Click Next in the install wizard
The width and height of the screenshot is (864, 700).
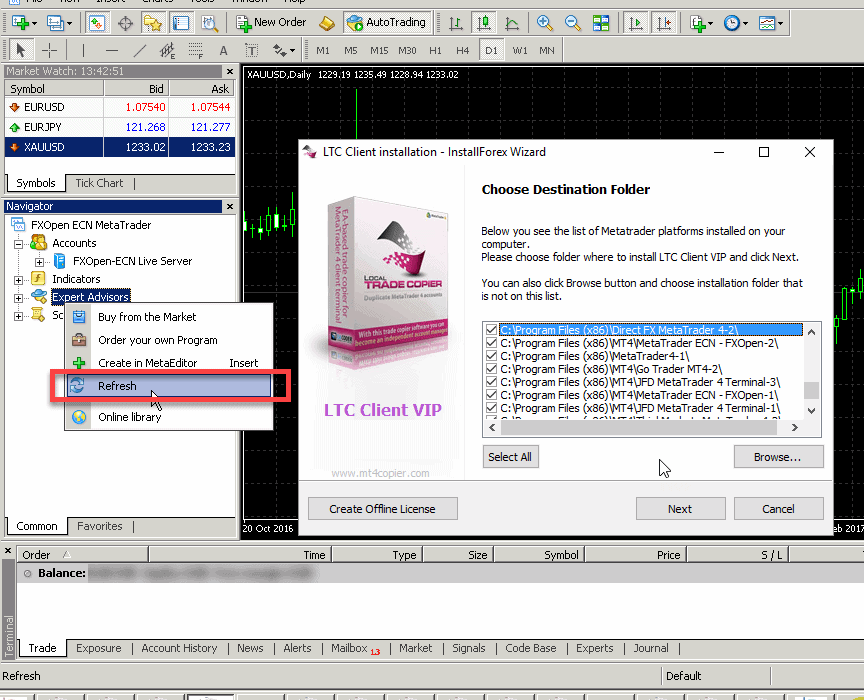(x=681, y=509)
